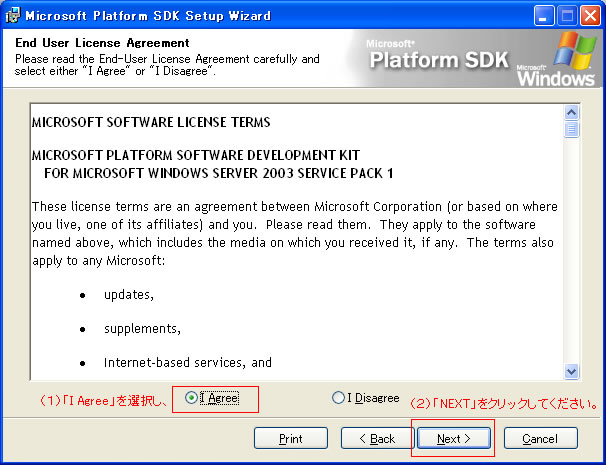Minimize the Setup Wizard window
Image resolution: width=606 pixels, height=465 pixels.
(543, 16)
